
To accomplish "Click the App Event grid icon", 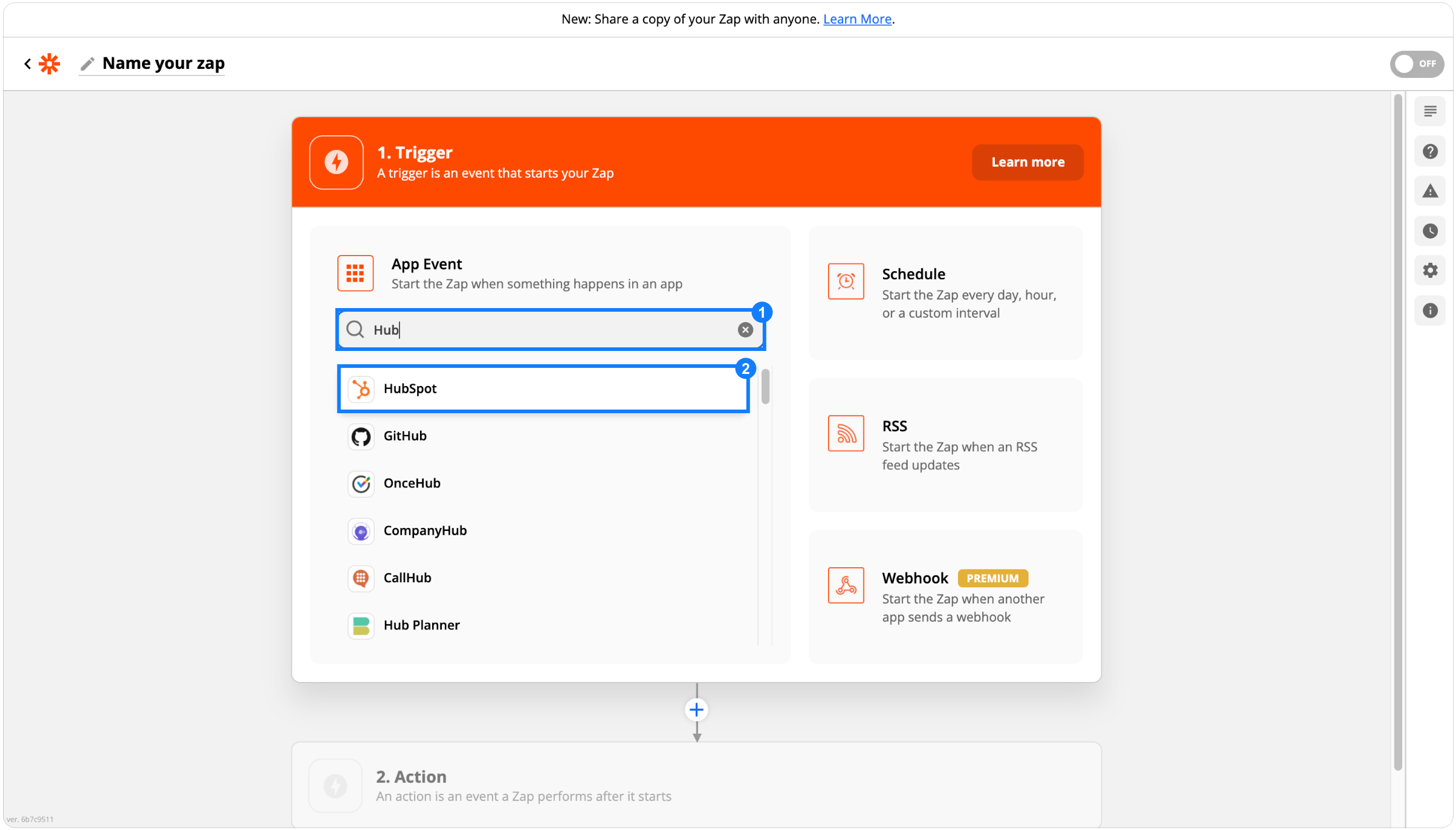I will click(x=355, y=273).
